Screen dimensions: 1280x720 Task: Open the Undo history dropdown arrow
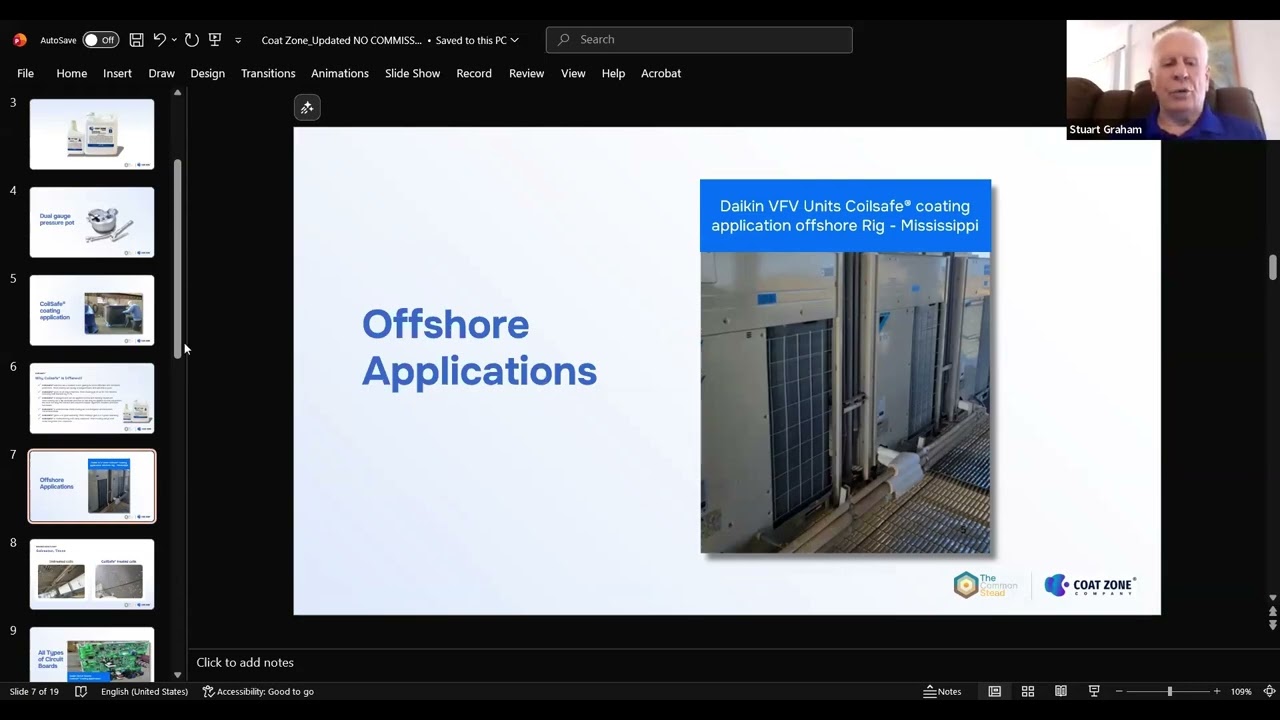(x=174, y=40)
